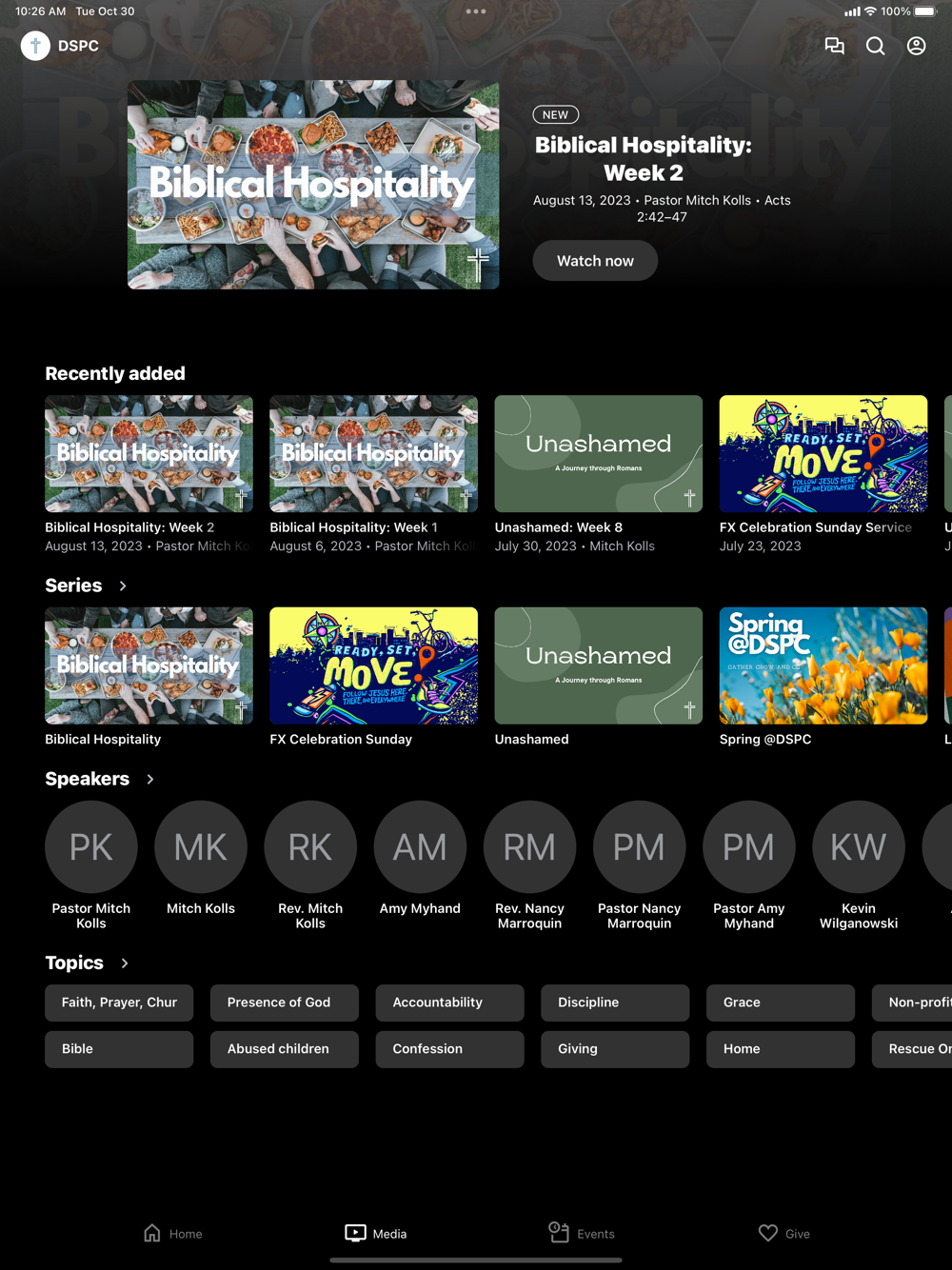Select the Home topic chip

[781, 1049]
